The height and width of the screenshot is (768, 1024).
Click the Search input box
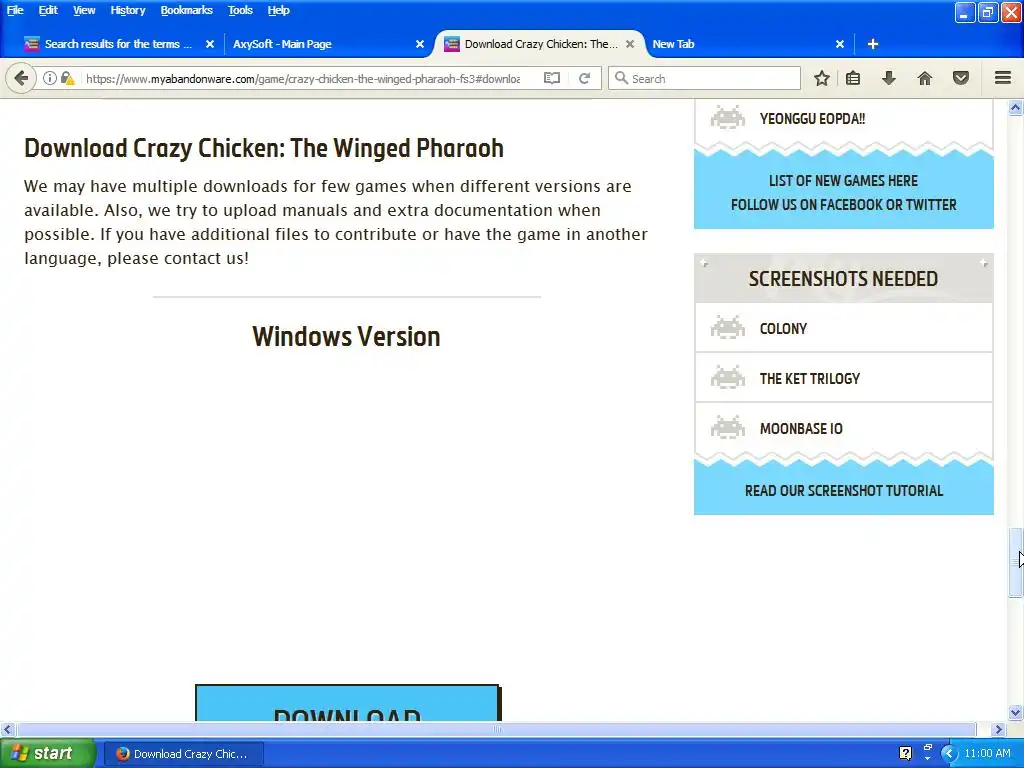(704, 78)
